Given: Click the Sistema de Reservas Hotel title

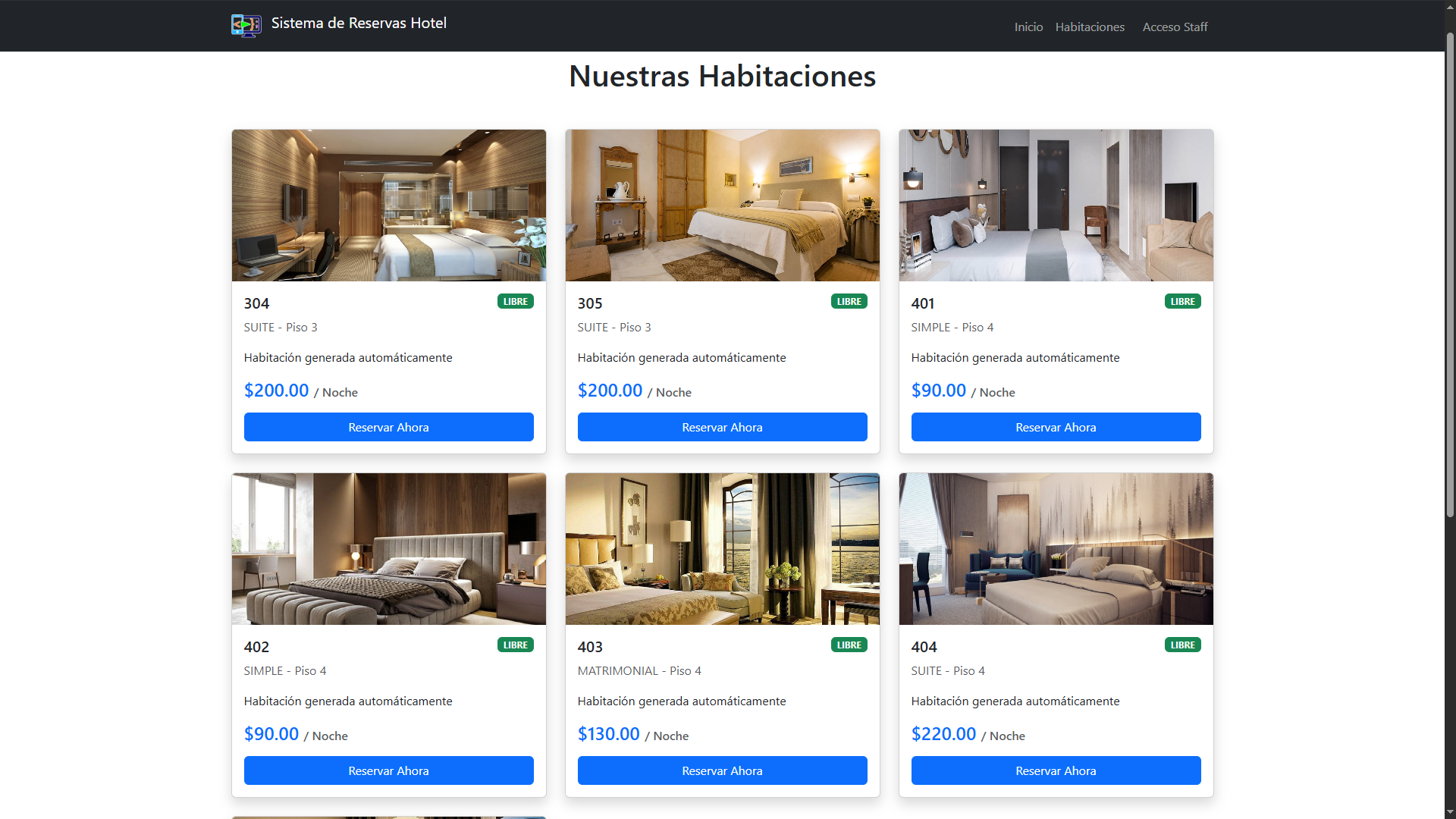Looking at the screenshot, I should pos(359,23).
